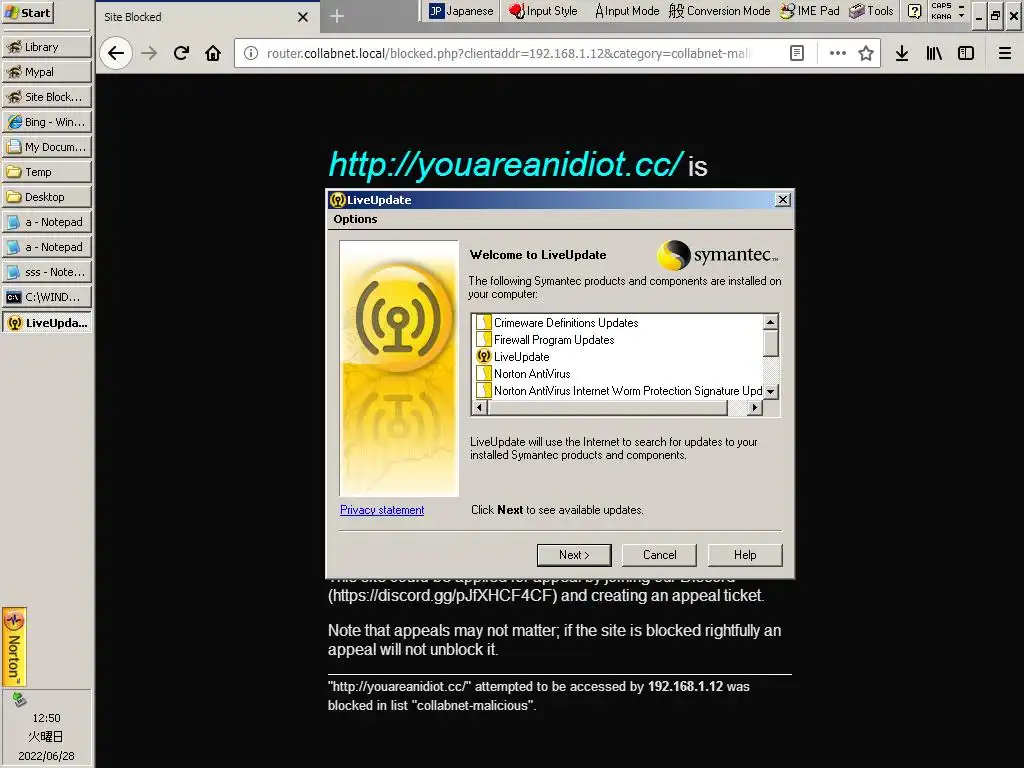Open the browser home page icon
This screenshot has height=768, width=1024.
(213, 54)
